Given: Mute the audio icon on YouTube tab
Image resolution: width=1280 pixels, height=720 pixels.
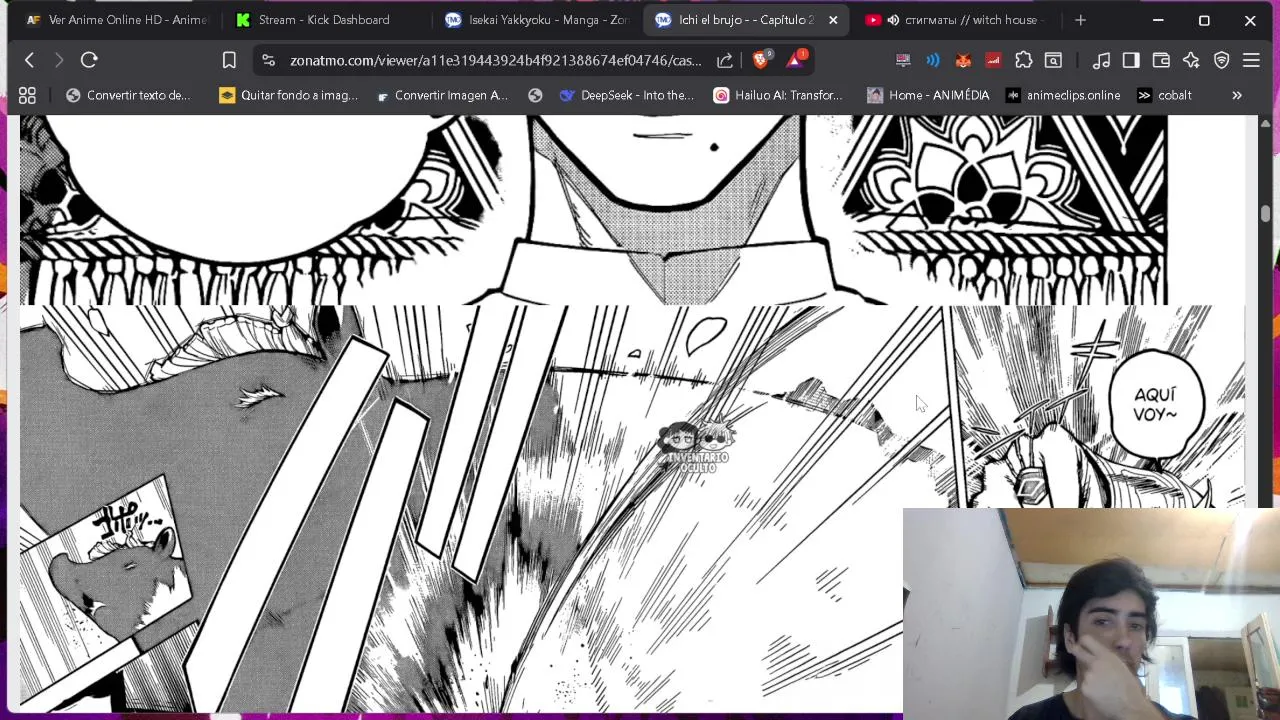Looking at the screenshot, I should pos(893,20).
